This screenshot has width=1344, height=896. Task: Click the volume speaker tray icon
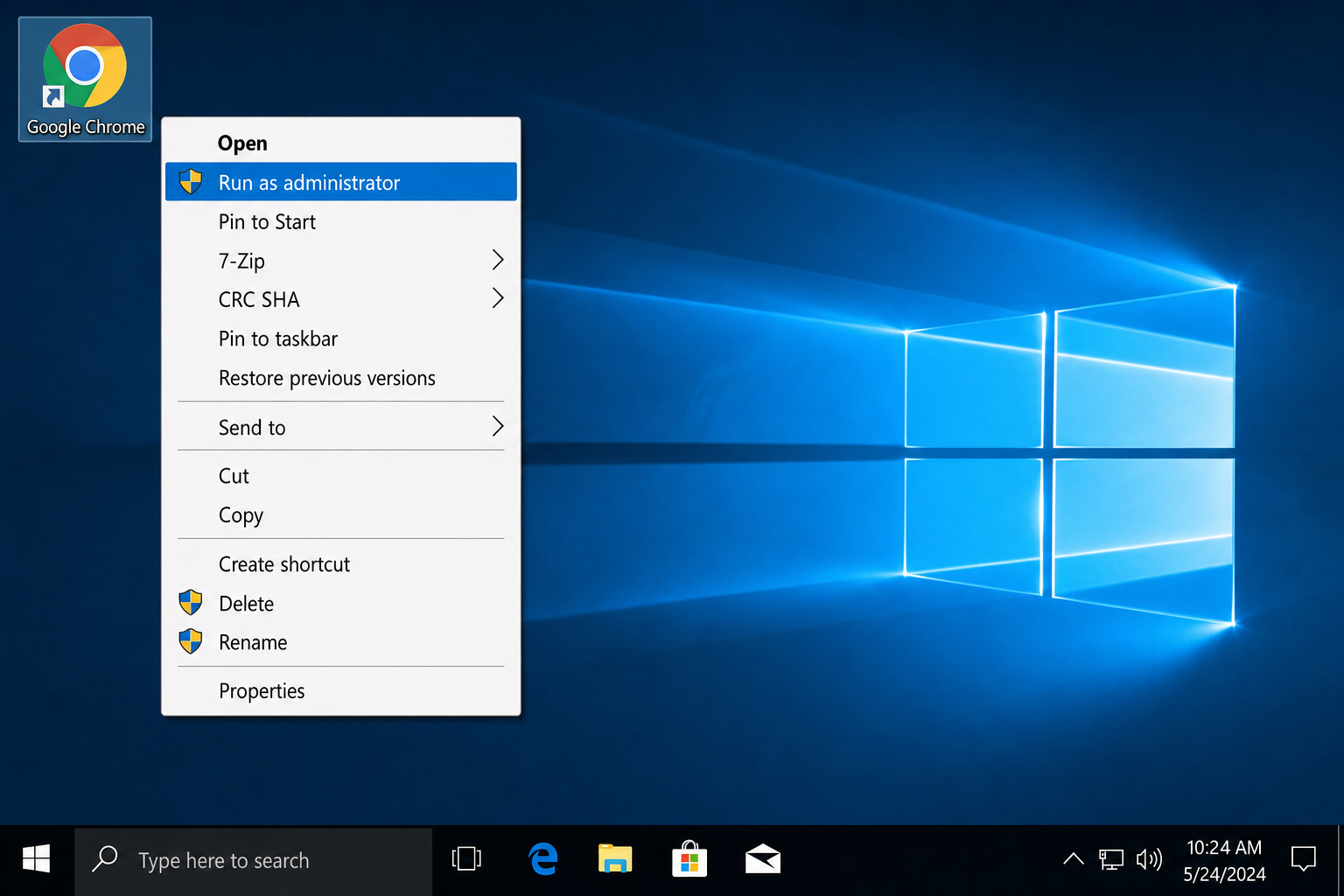(x=1149, y=859)
